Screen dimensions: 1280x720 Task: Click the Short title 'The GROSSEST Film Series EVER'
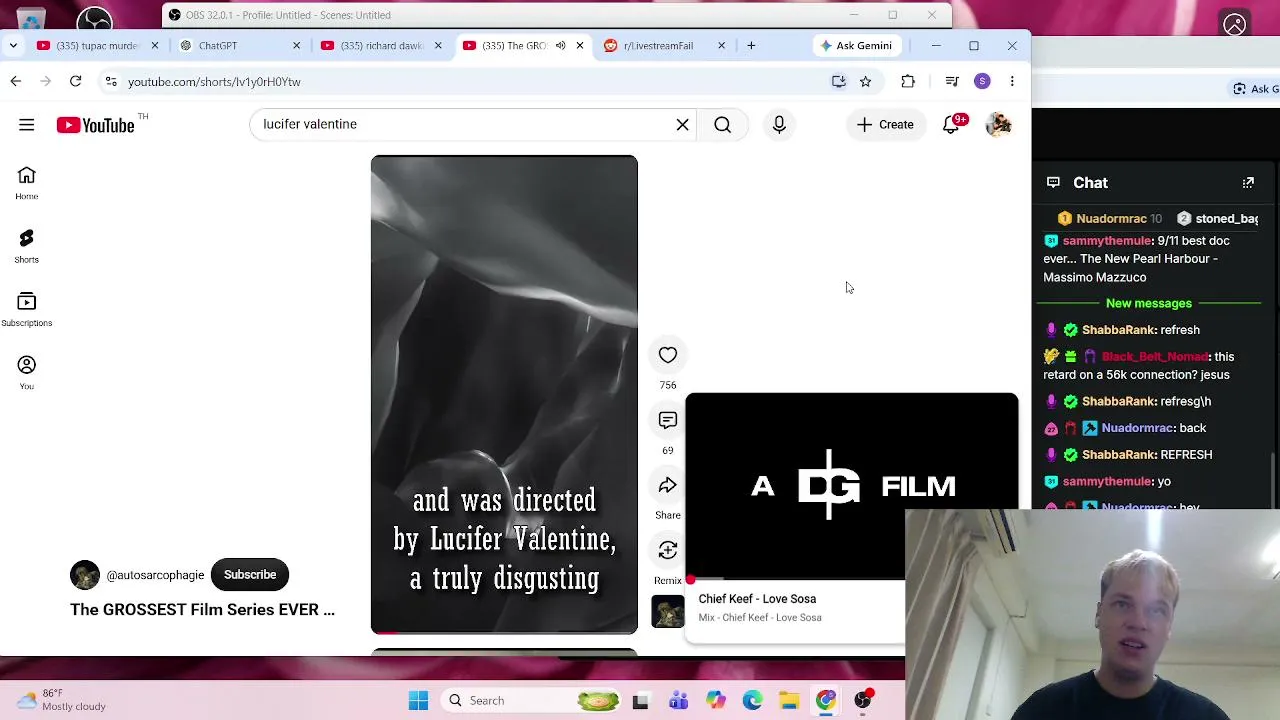click(x=202, y=610)
